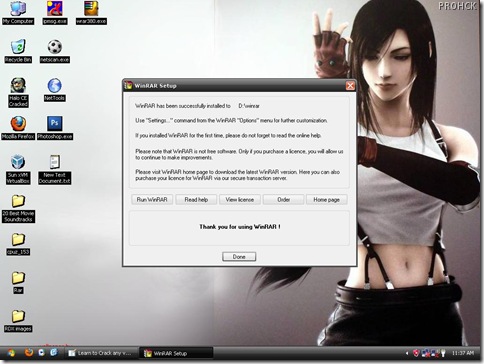Click the power plug tray icon
Screen dimensions: 484x364
443,353
